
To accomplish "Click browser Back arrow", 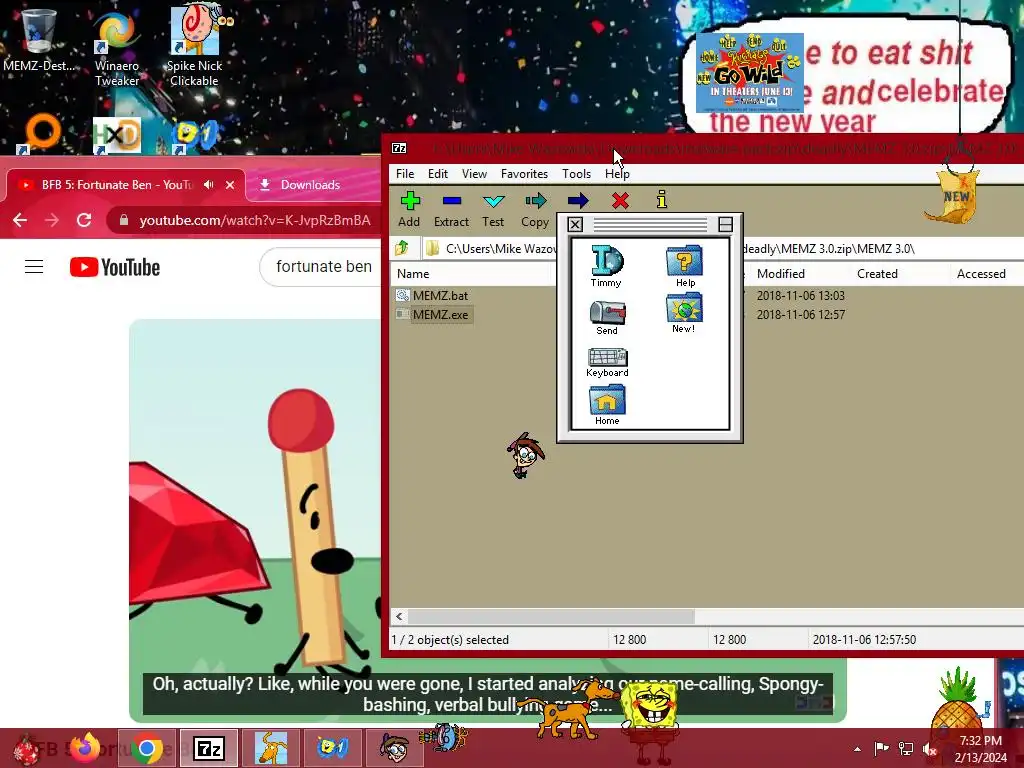I will pos(20,220).
